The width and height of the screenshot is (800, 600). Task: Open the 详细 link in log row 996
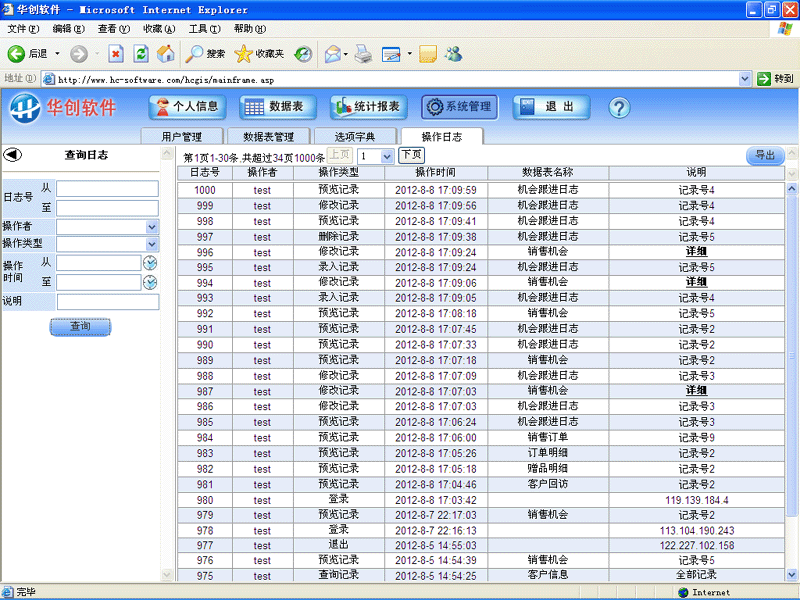(696, 252)
